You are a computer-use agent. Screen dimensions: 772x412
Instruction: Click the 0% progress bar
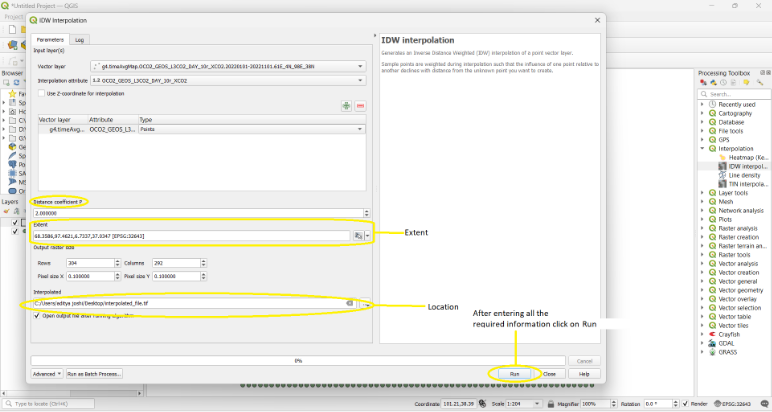point(298,360)
